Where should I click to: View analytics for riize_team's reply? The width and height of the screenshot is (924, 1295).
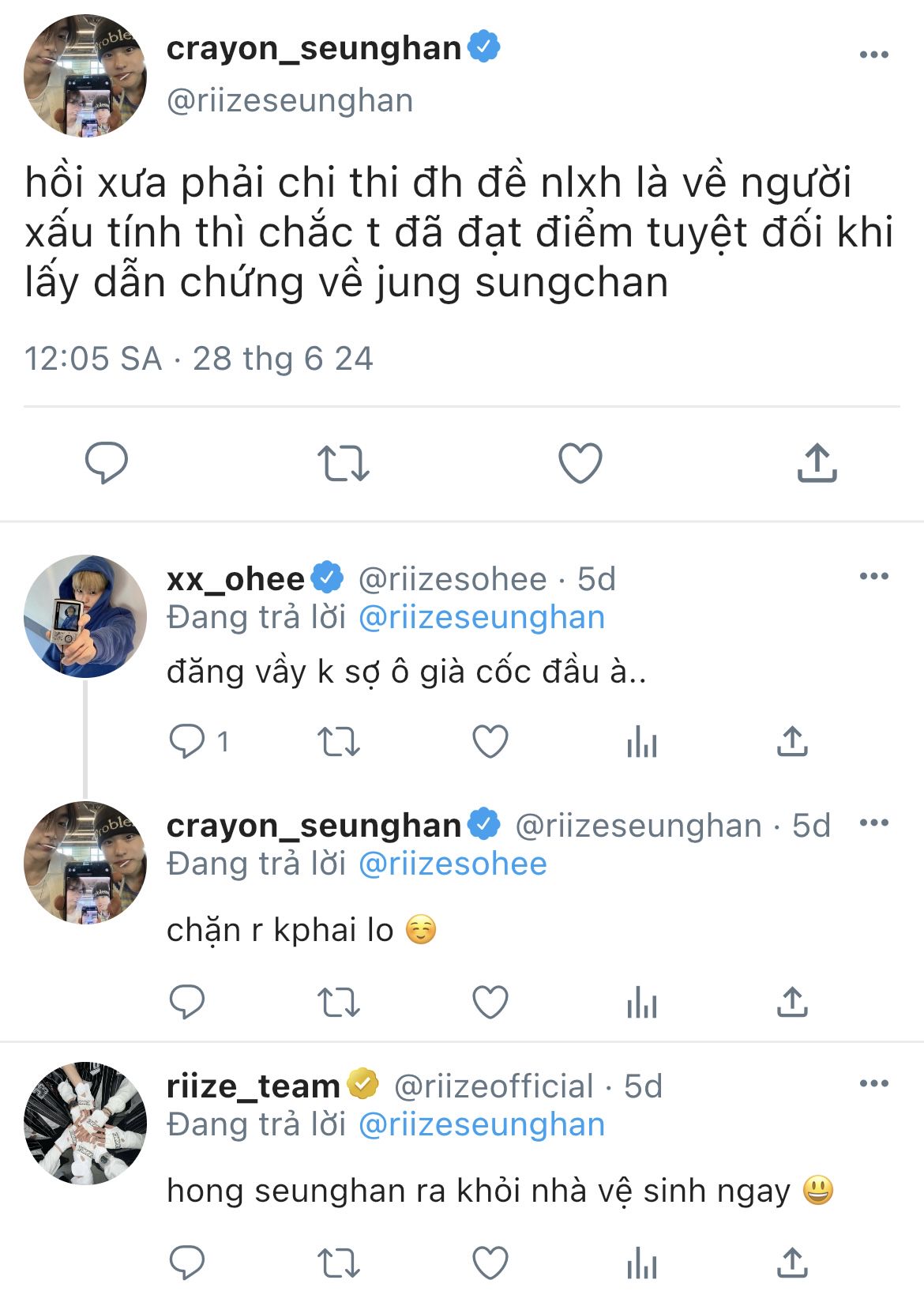click(641, 1263)
